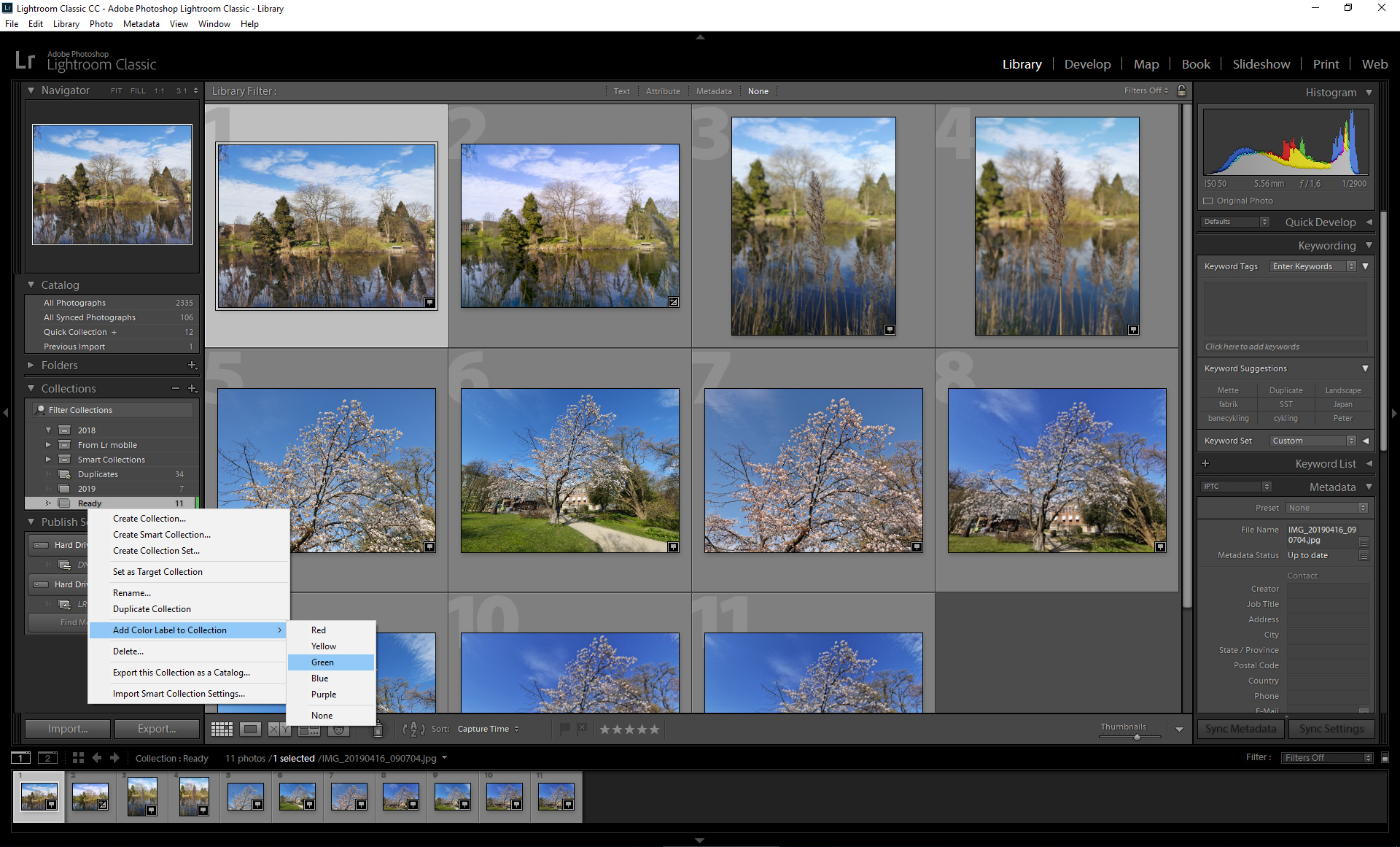Click the Sync Metadata button
The height and width of the screenshot is (847, 1400).
point(1240,729)
